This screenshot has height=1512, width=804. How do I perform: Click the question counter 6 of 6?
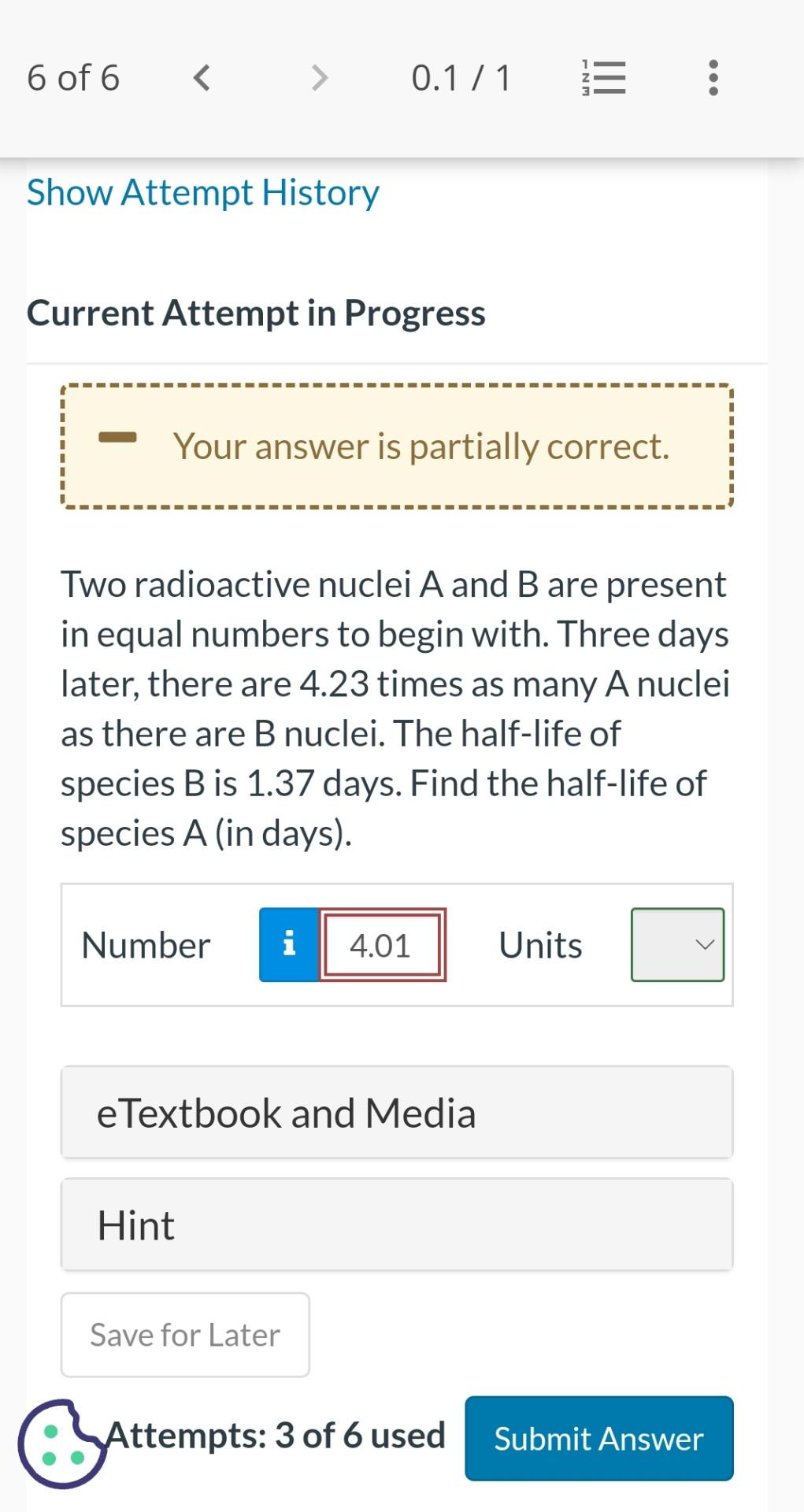point(72,77)
